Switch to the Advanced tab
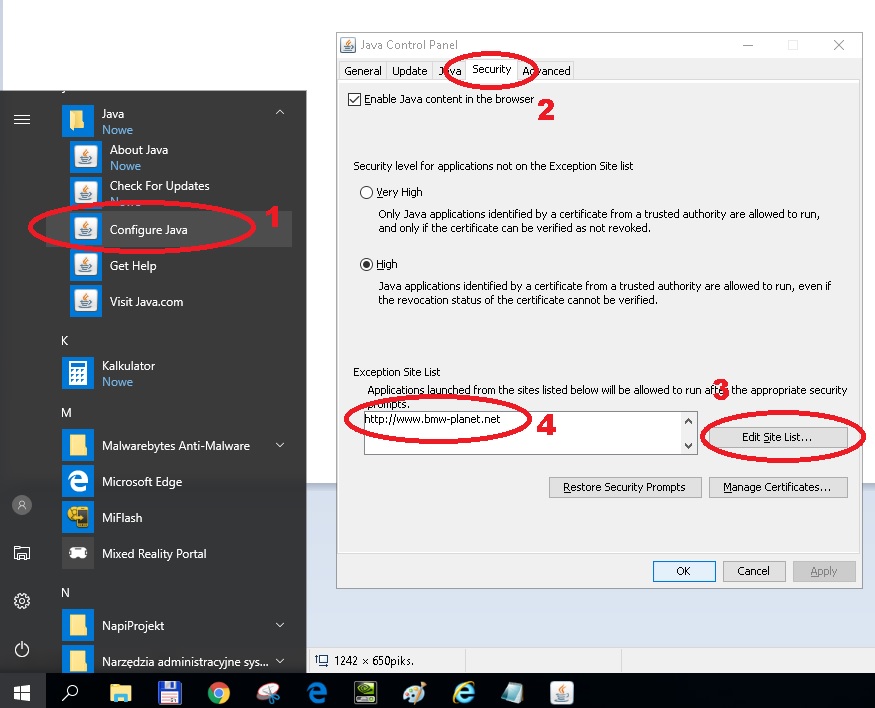 pyautogui.click(x=547, y=71)
